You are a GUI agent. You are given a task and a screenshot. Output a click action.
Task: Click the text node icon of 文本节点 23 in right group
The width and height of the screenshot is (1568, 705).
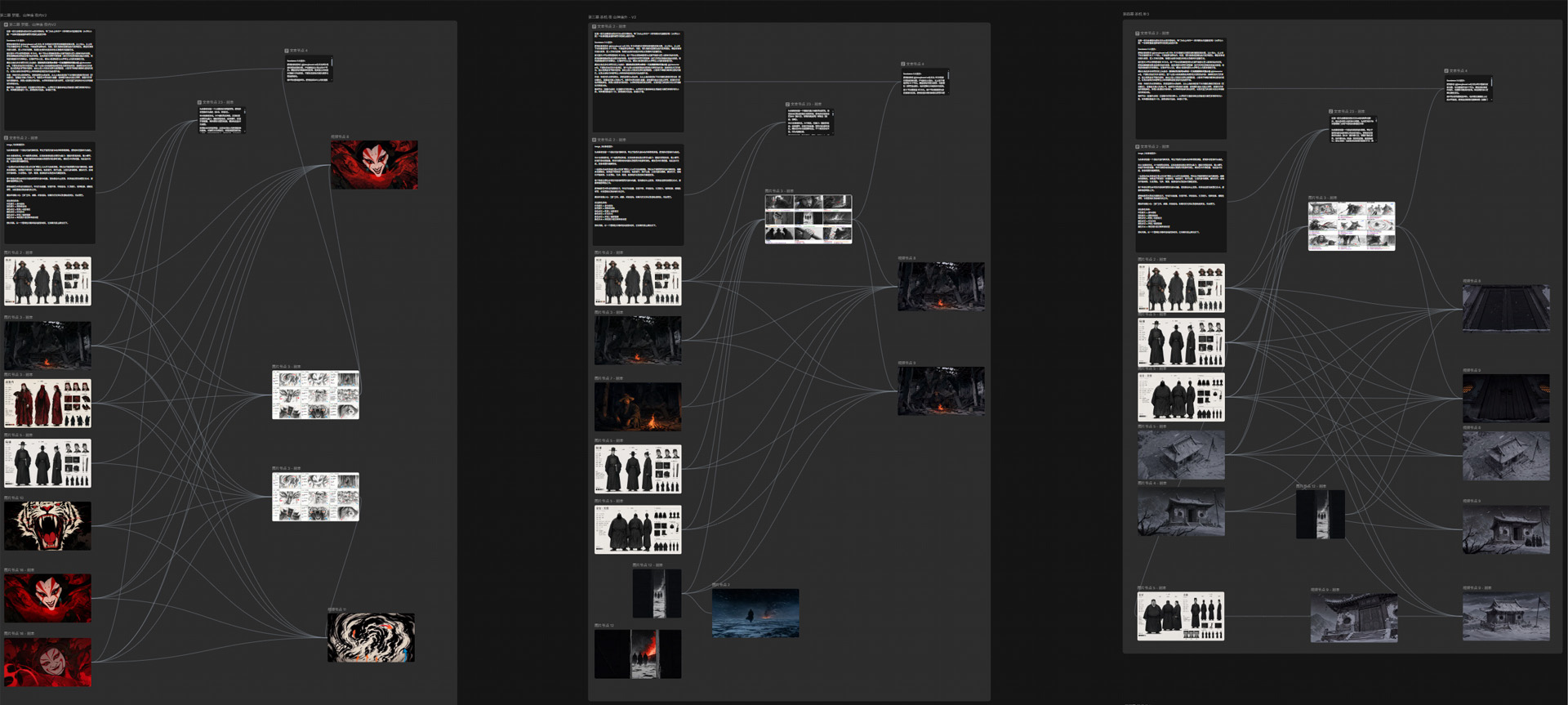(1331, 111)
